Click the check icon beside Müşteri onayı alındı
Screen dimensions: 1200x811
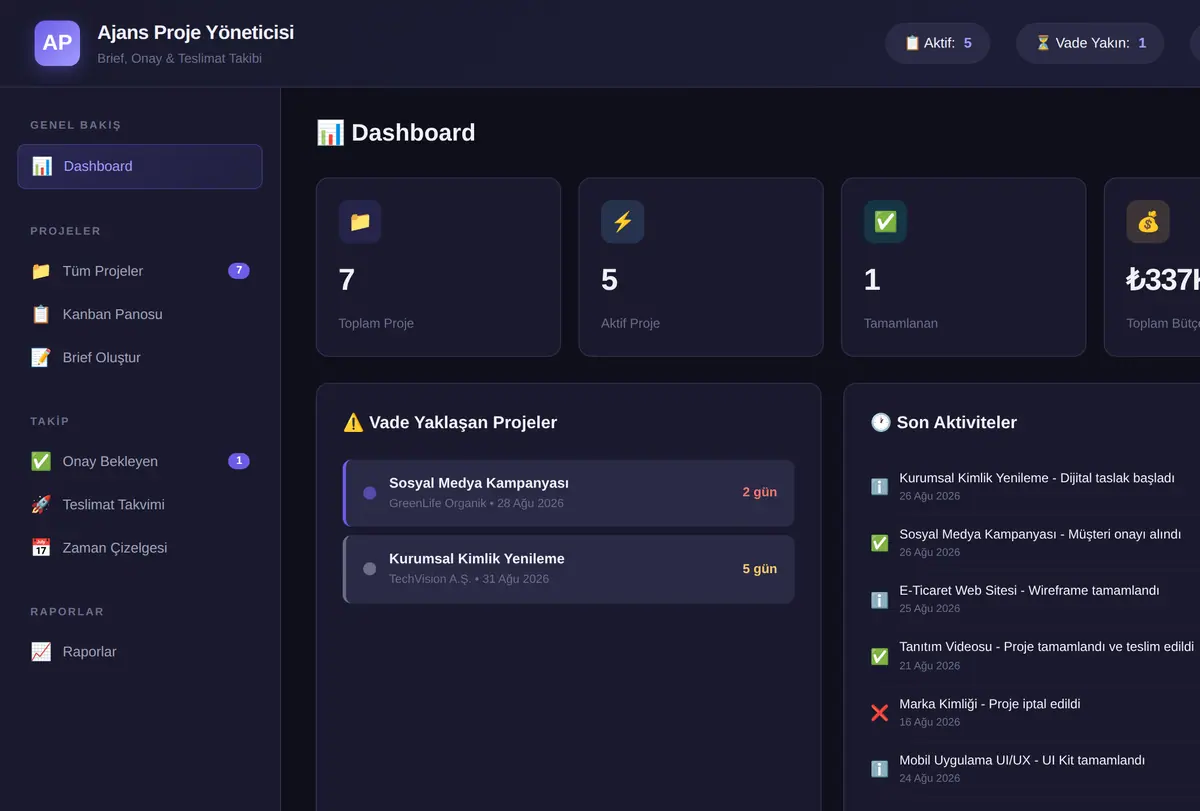click(880, 543)
